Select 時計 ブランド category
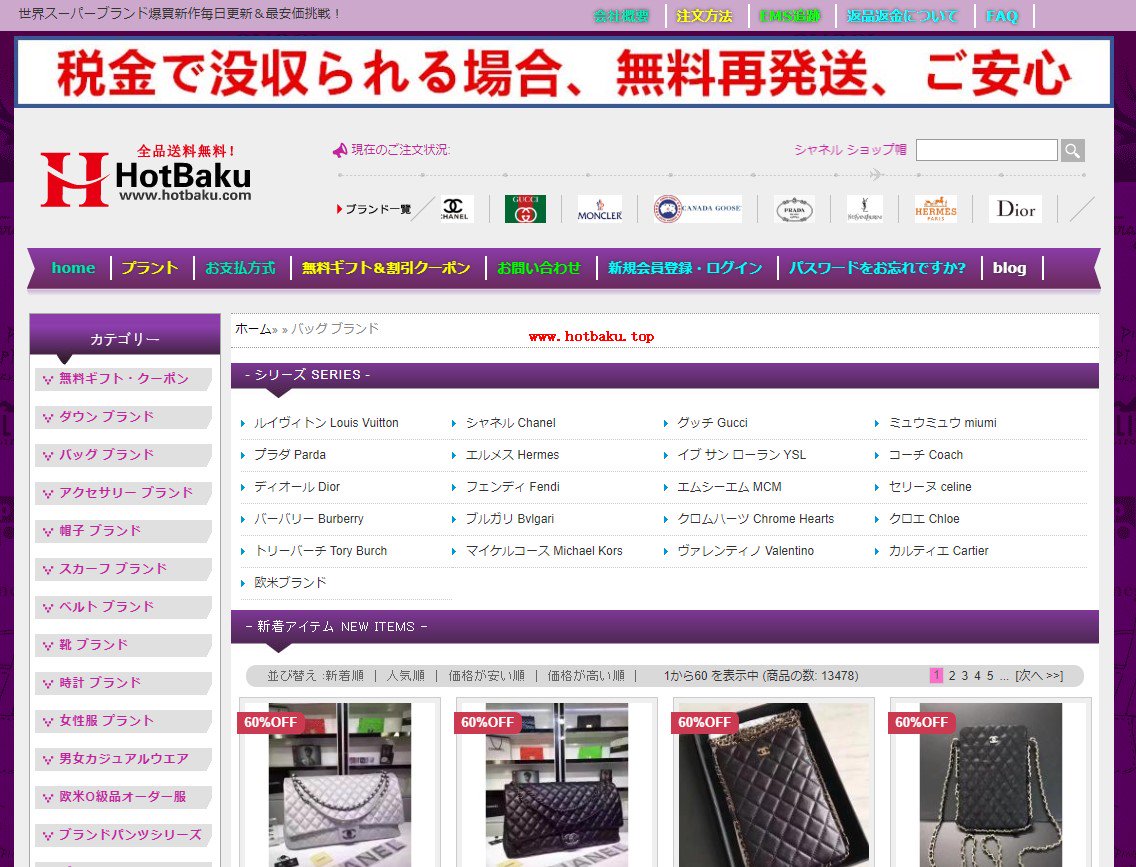The height and width of the screenshot is (867, 1136). pyautogui.click(x=123, y=683)
